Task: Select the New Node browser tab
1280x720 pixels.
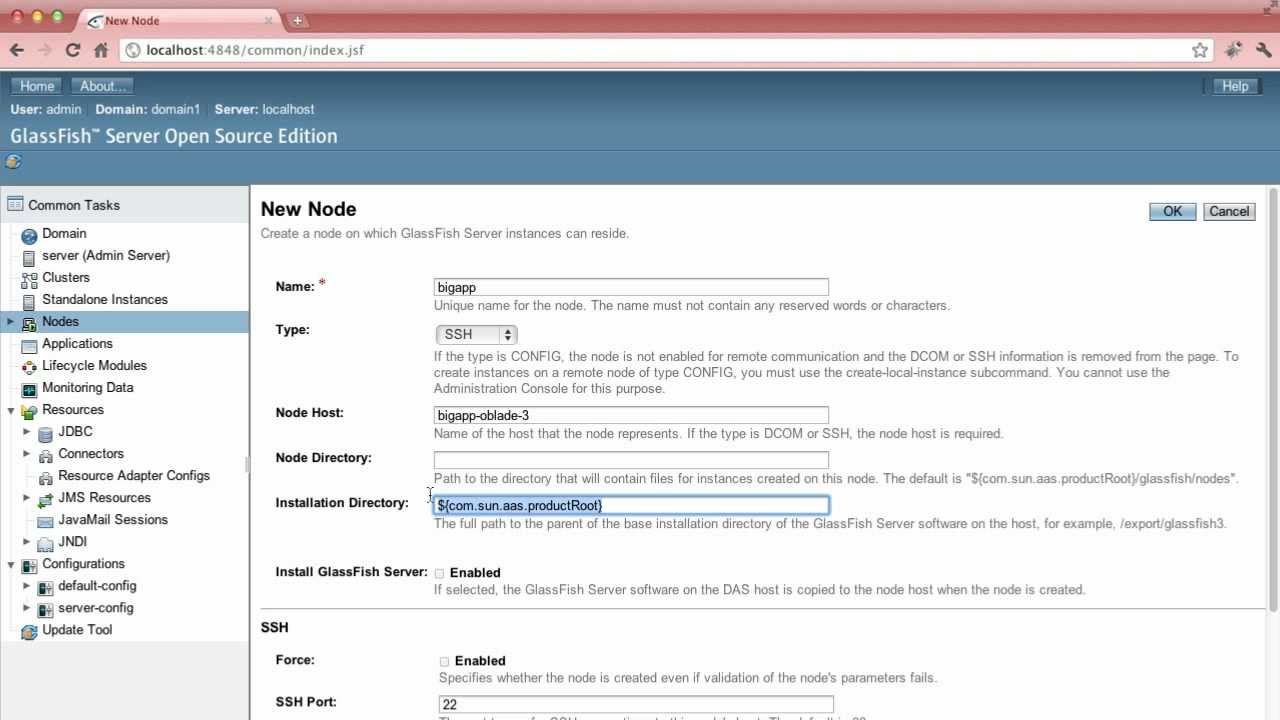Action: [x=178, y=20]
